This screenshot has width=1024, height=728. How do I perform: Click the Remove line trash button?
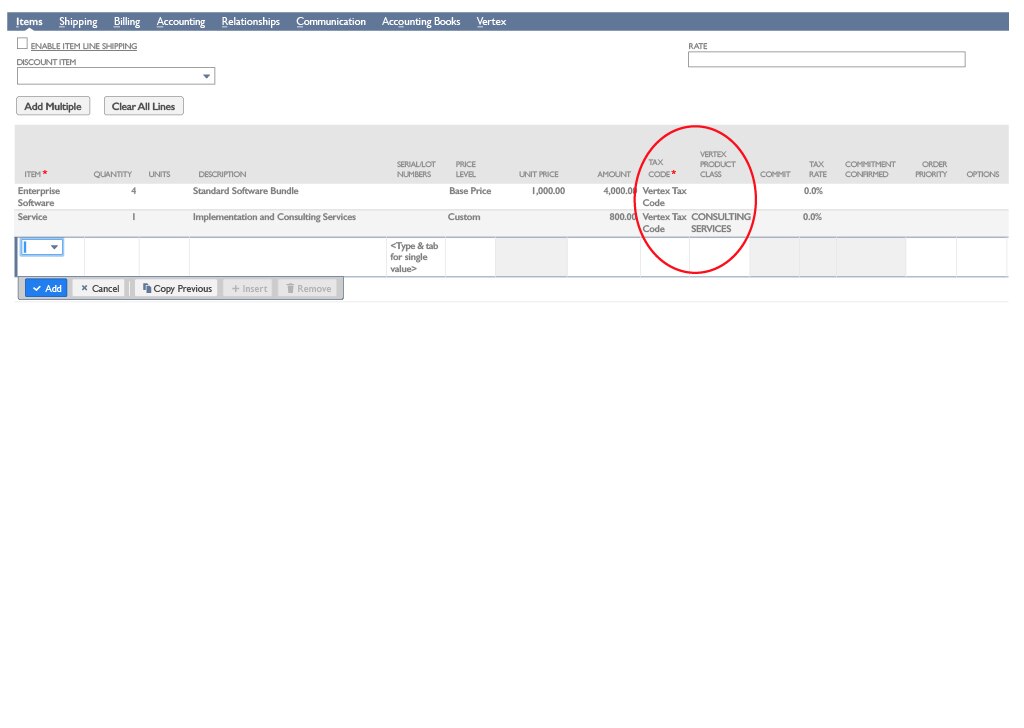pos(308,288)
